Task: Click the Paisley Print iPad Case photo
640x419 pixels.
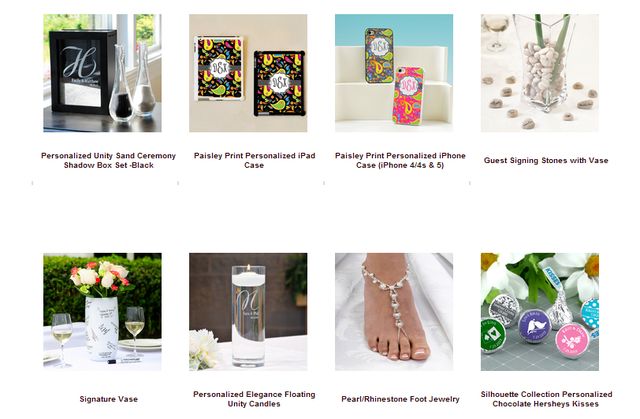Action: (248, 73)
